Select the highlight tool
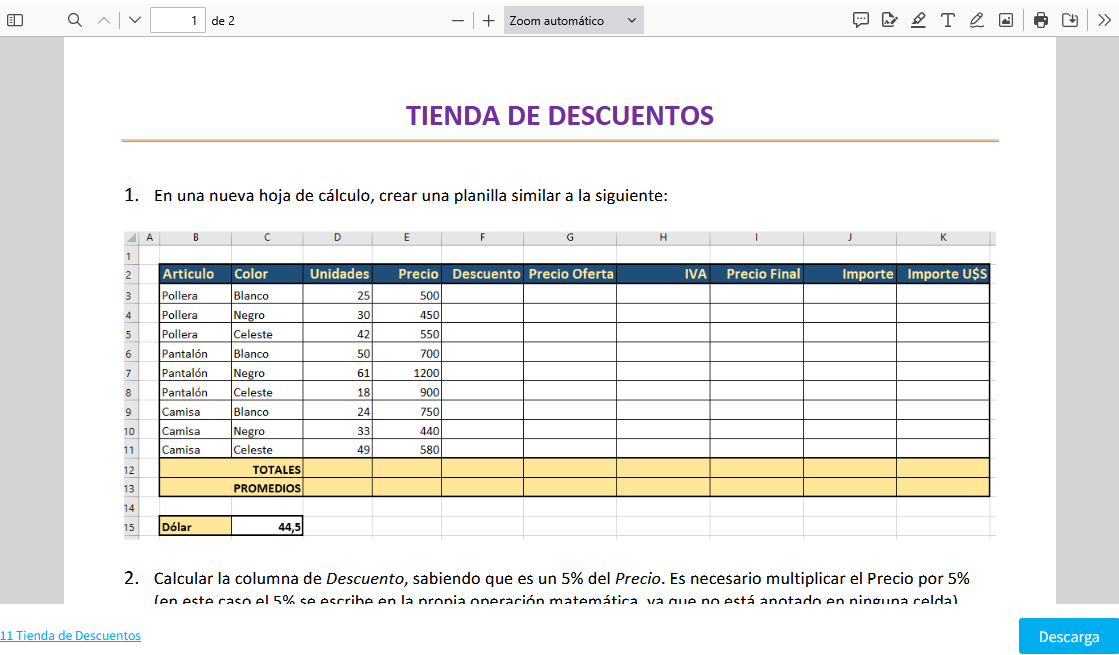The height and width of the screenshot is (655, 1119). click(918, 20)
